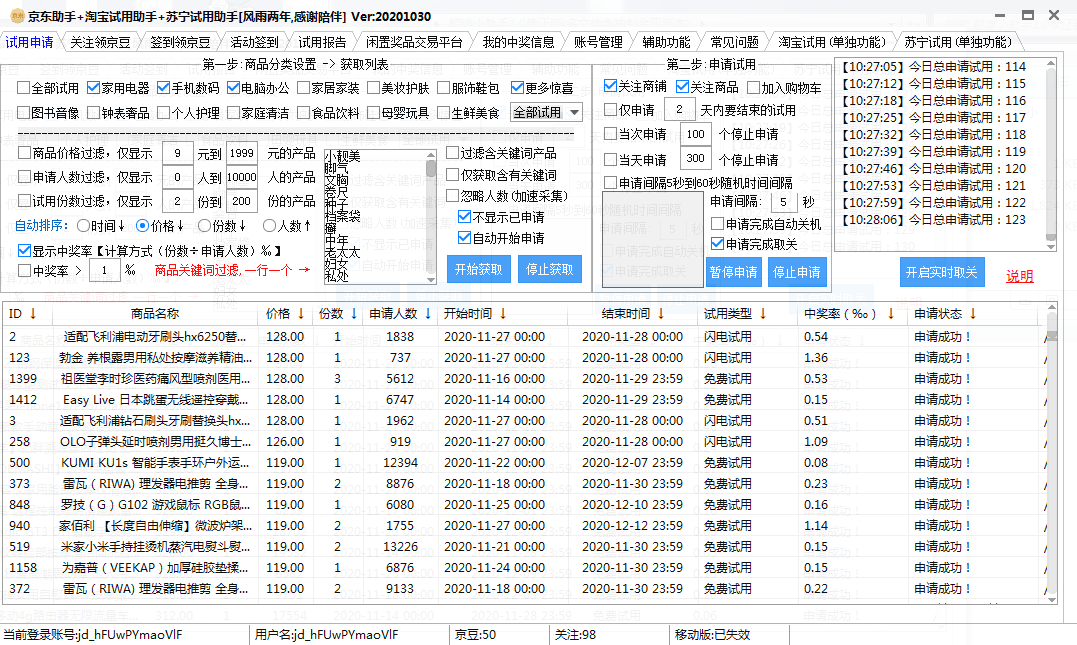The image size is (1077, 645).
Task: Open the red 说明 link
Action: (x=1019, y=275)
